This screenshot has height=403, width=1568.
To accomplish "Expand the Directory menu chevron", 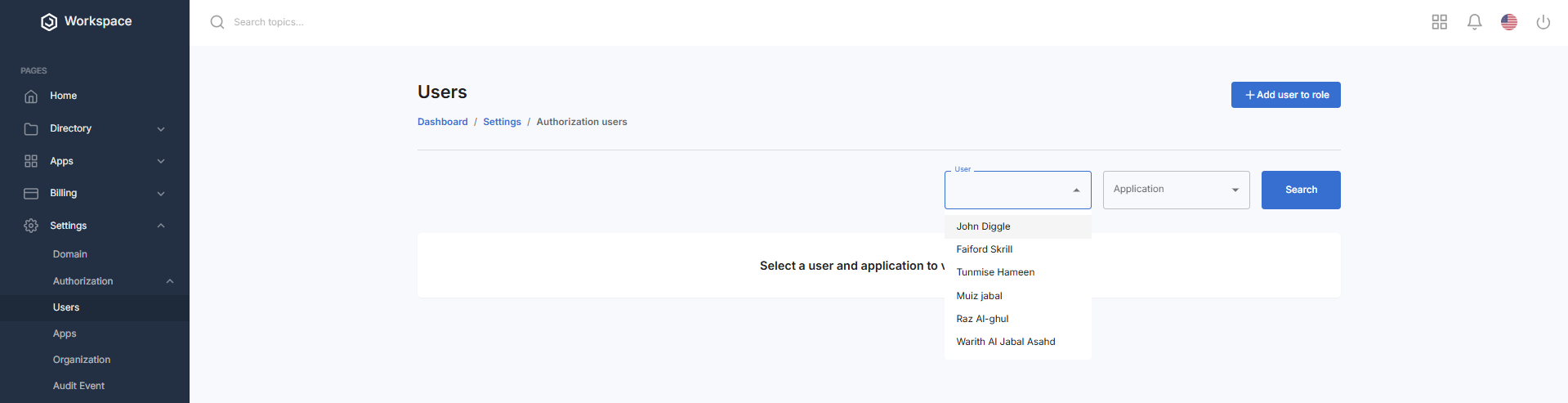I will tap(161, 129).
